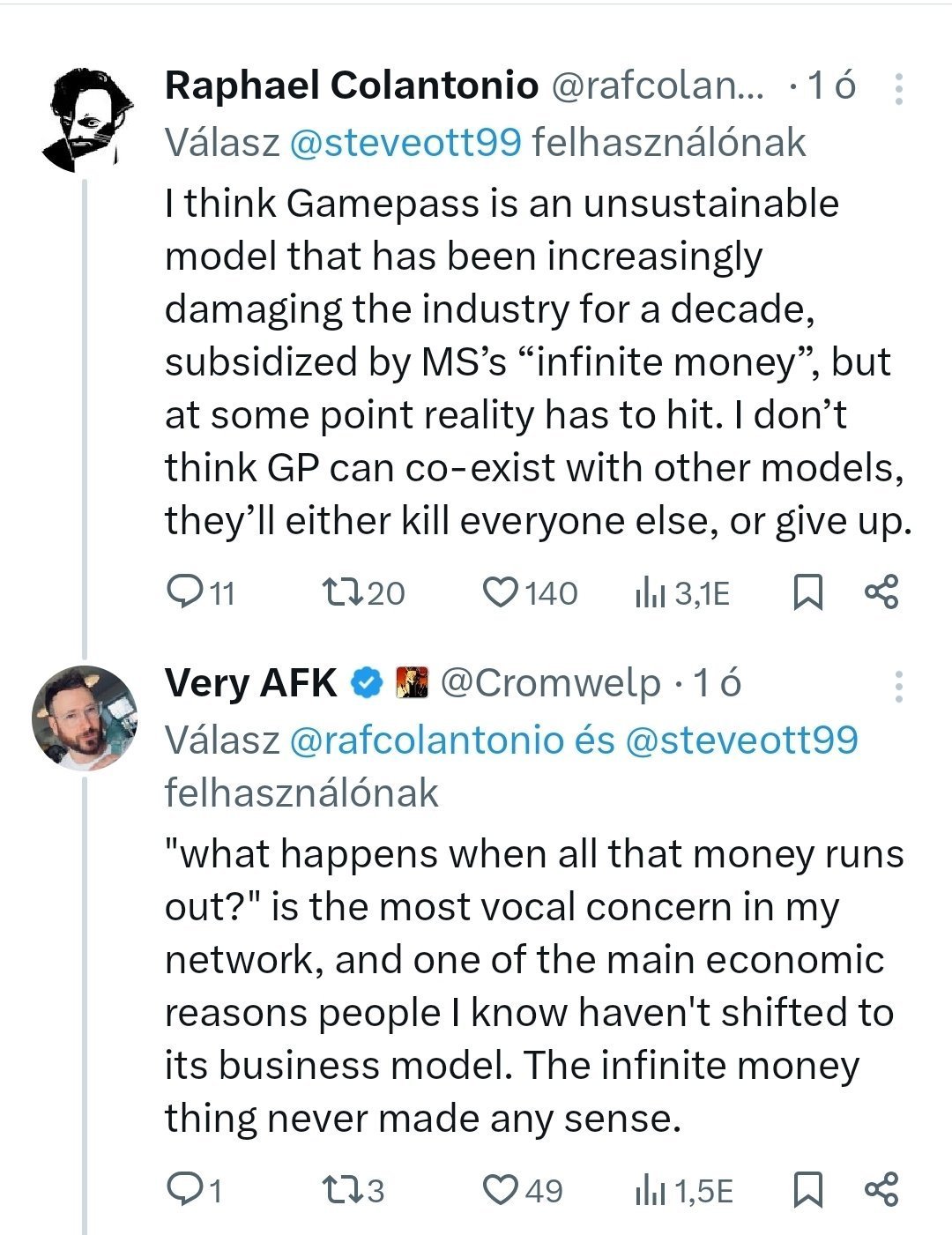Viewport: 952px width, 1235px height.
Task: Open Very AFK's profile picture
Action: click(x=86, y=718)
